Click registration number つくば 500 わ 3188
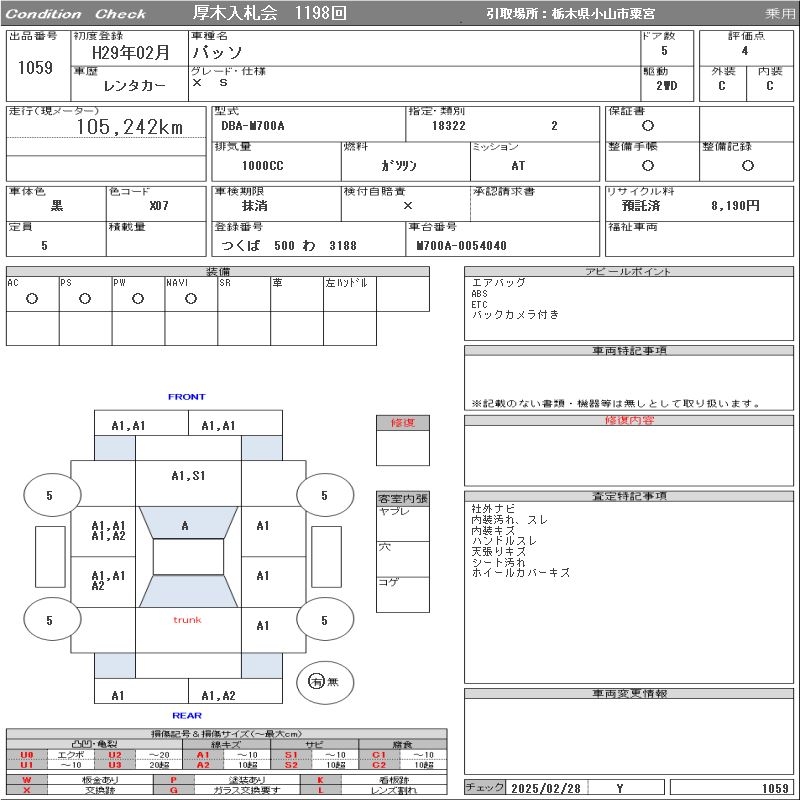This screenshot has width=800, height=800. pyautogui.click(x=289, y=245)
